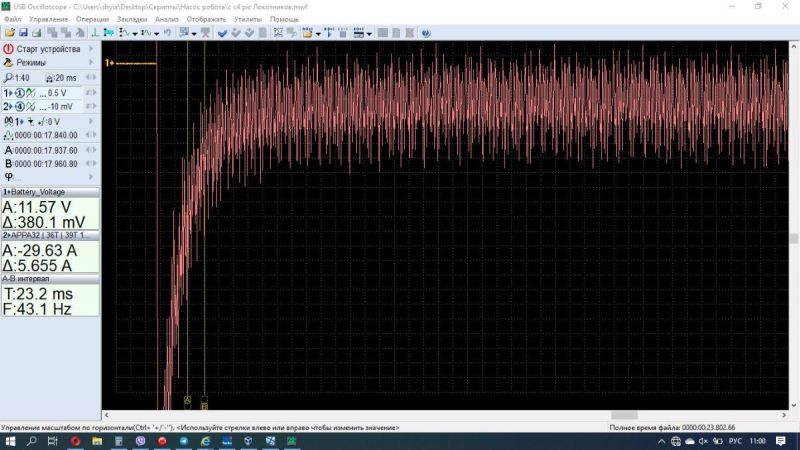Open the help question mark icon
800x450 pixels.
[426, 33]
